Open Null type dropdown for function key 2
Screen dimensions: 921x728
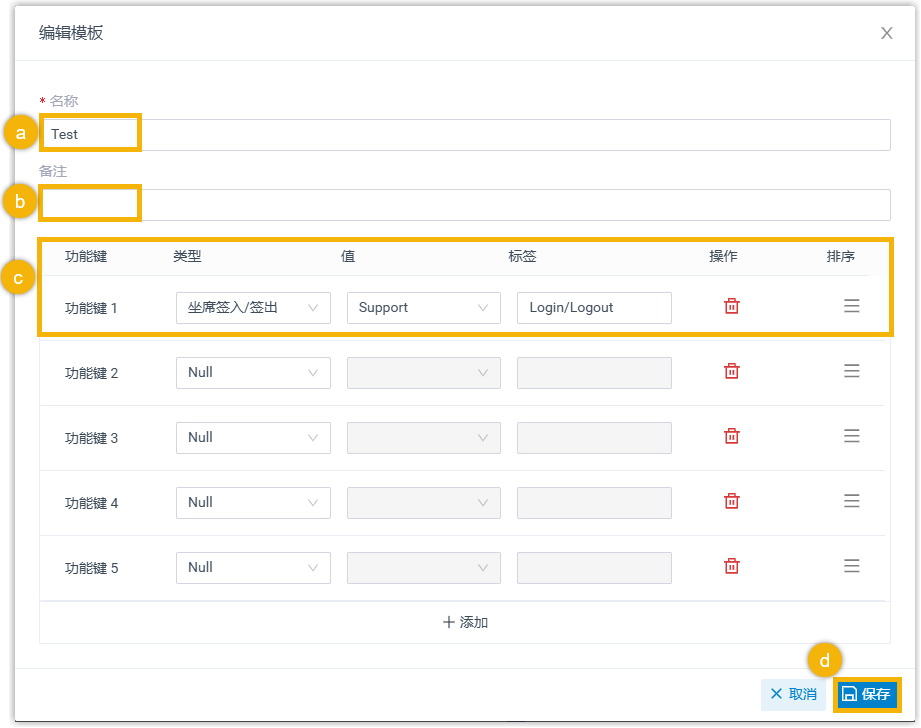253,373
